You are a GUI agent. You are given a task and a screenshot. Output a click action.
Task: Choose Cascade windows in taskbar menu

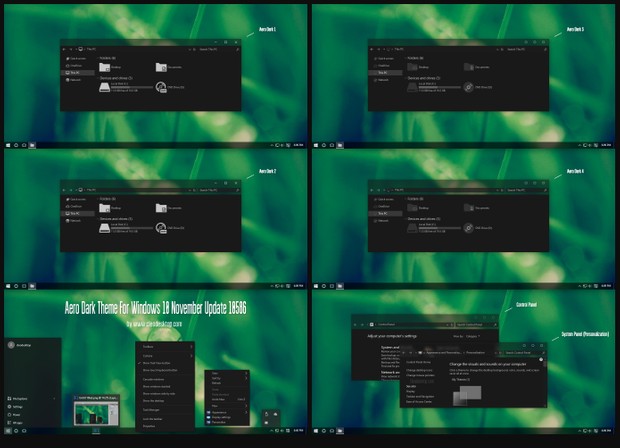click(x=165, y=379)
